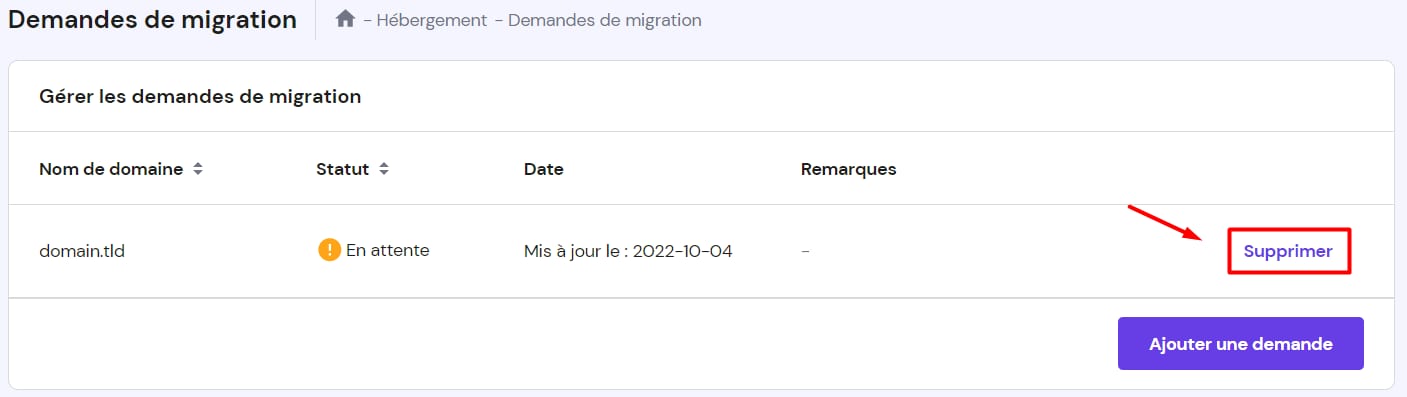This screenshot has height=397, width=1407.
Task: Sort by Statut column arrows
Action: click(x=383, y=169)
